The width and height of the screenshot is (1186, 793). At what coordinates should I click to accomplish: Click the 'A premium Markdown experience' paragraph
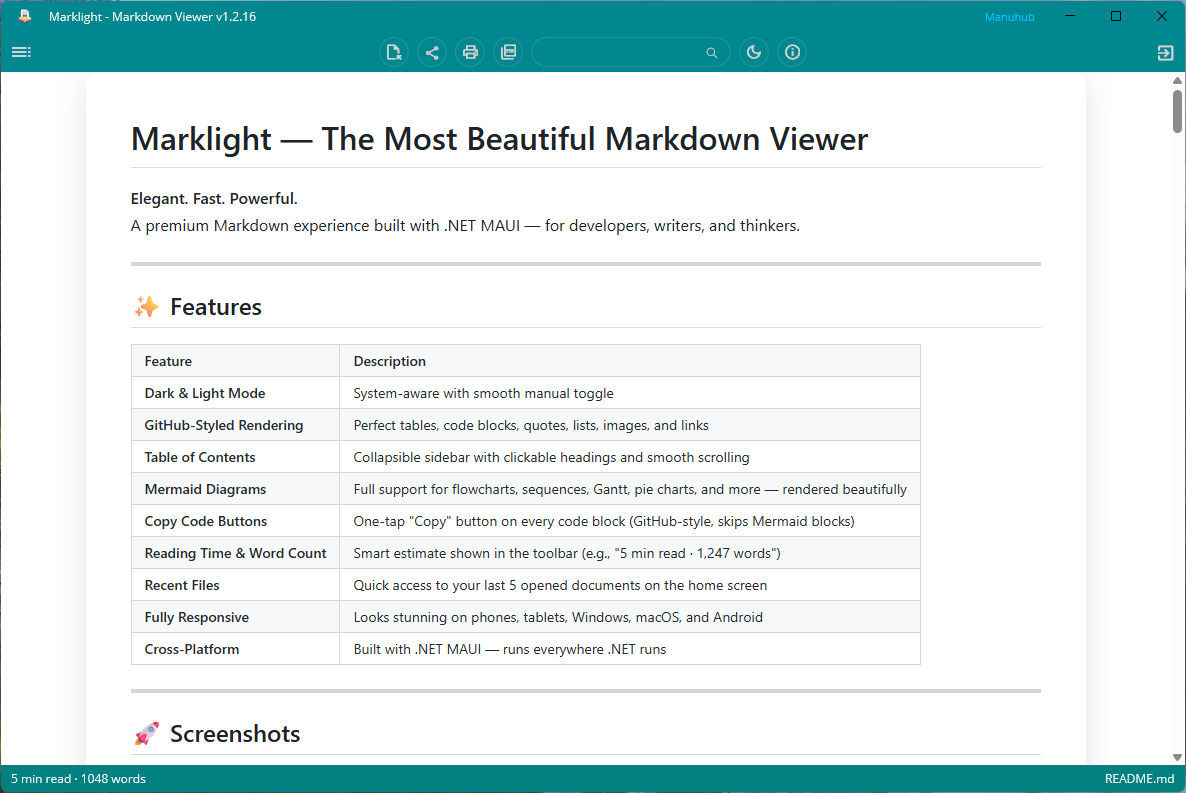tap(465, 225)
